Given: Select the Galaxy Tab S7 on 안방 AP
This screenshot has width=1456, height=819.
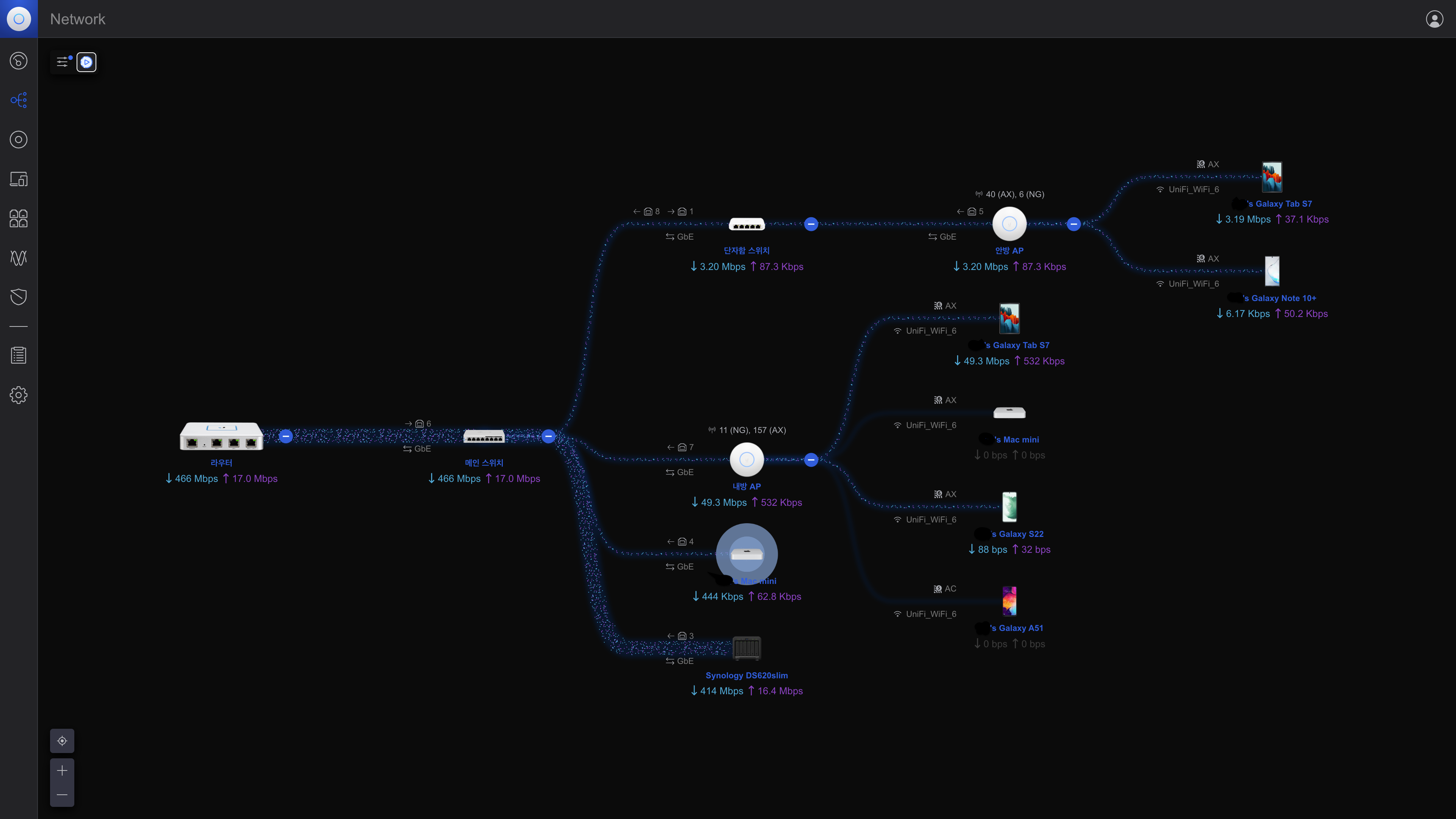Looking at the screenshot, I should coord(1272,177).
